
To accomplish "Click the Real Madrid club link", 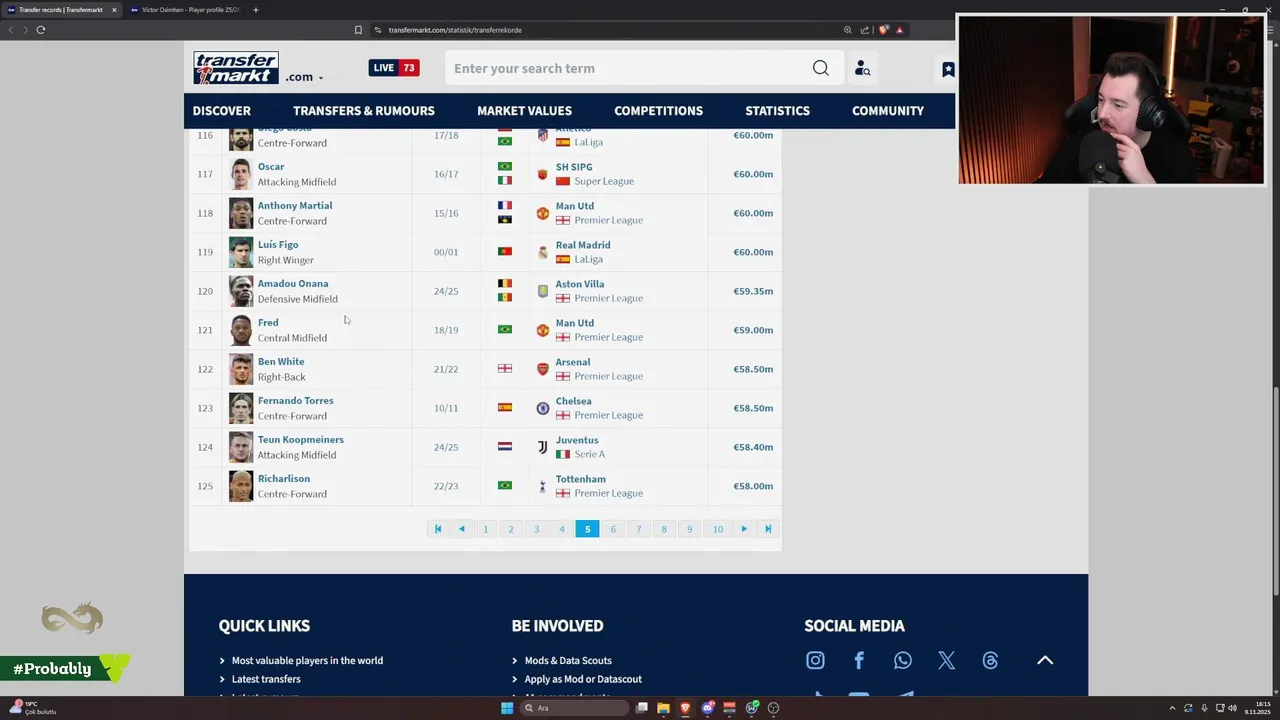I will [x=583, y=245].
